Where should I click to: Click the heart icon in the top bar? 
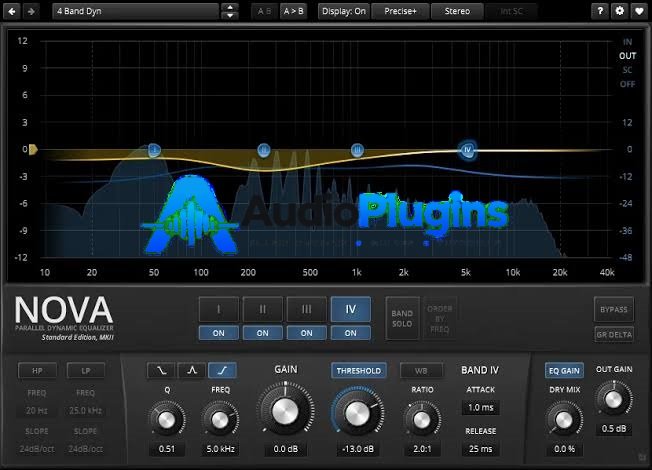point(639,11)
